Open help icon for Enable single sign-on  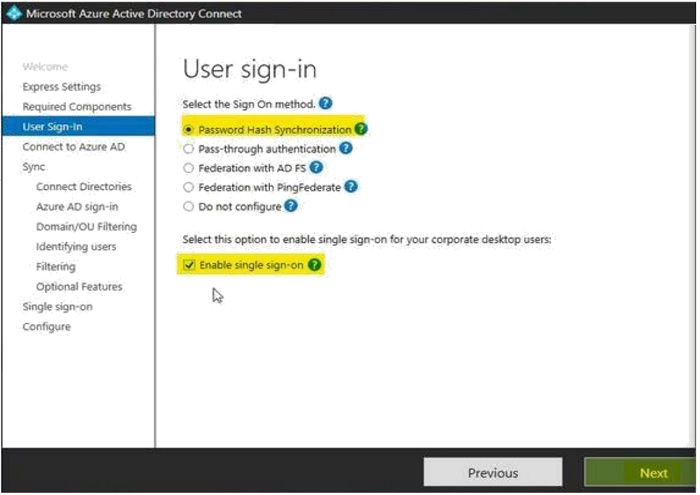pyautogui.click(x=314, y=265)
